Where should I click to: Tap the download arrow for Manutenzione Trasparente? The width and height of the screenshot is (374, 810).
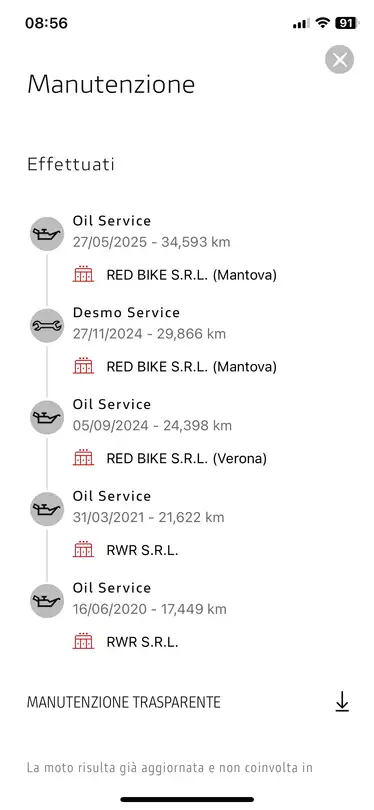click(x=342, y=703)
